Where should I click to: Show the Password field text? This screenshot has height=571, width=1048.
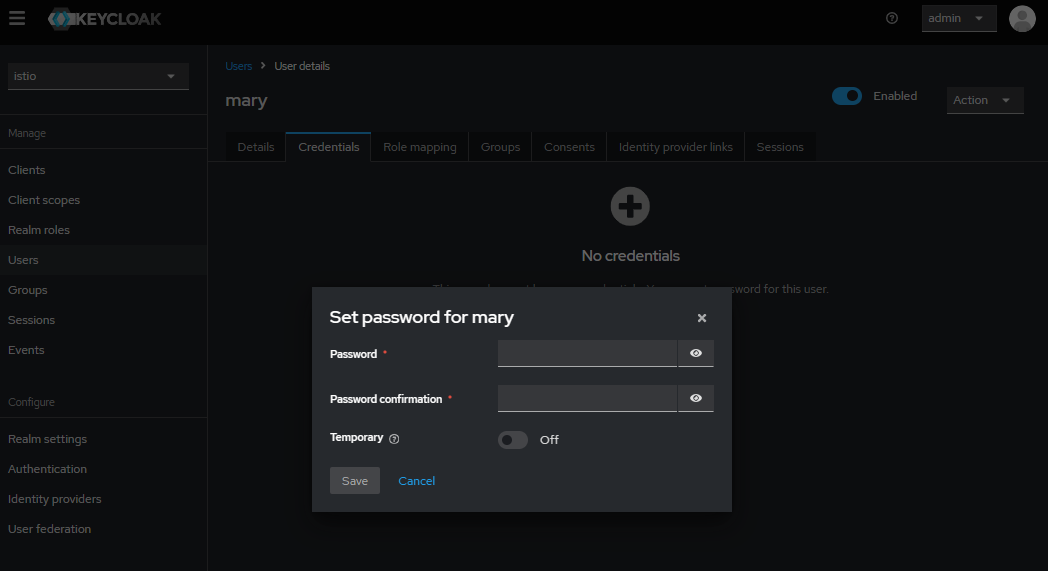pos(696,354)
